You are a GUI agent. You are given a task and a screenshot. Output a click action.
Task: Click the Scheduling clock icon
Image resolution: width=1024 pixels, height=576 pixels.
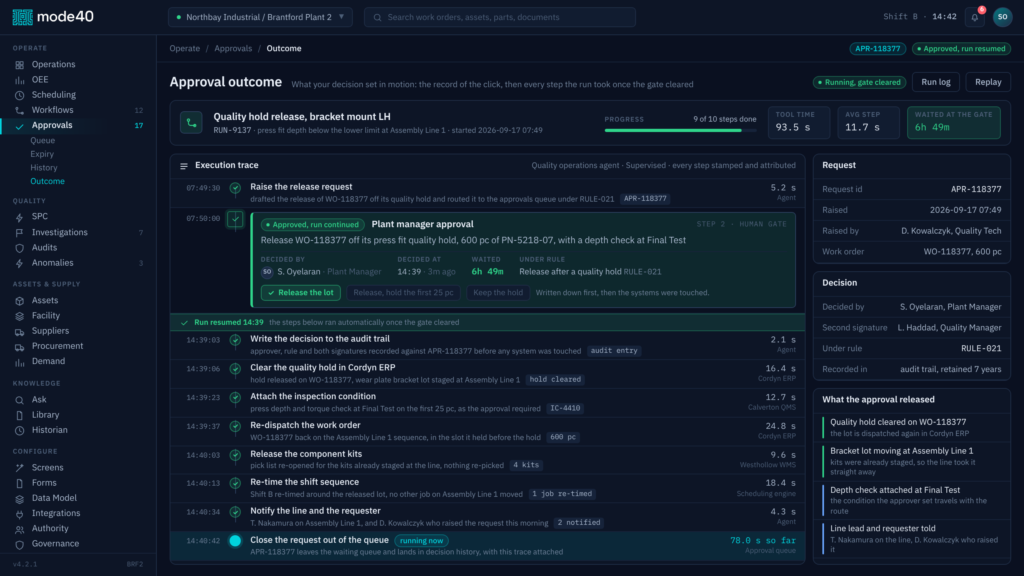[20, 95]
